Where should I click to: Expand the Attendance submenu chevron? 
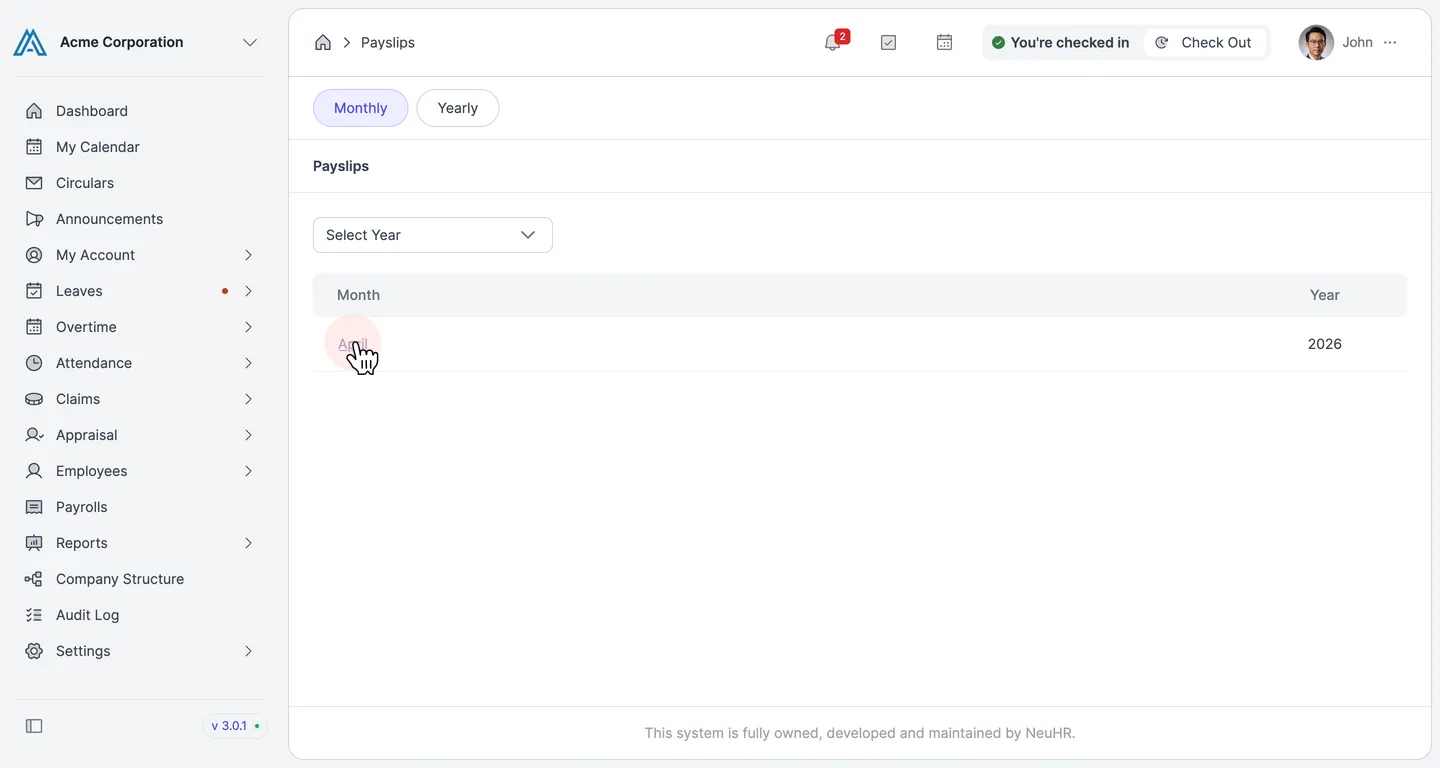click(x=248, y=363)
